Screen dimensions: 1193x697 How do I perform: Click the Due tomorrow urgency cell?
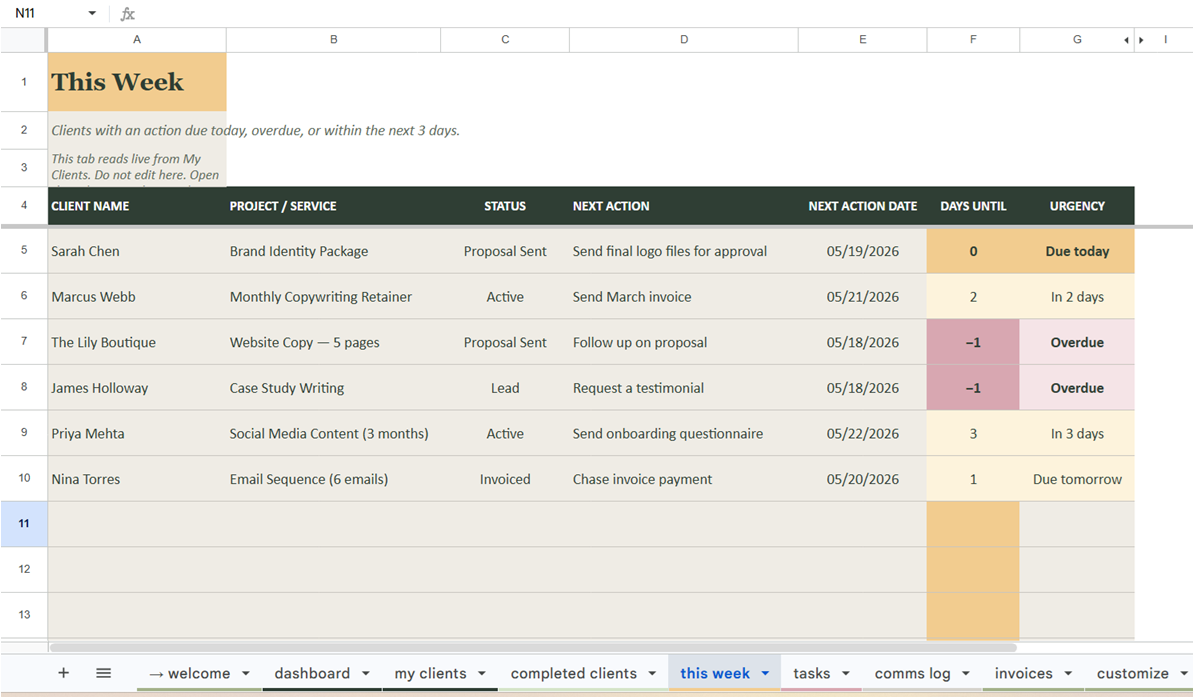tap(1077, 479)
